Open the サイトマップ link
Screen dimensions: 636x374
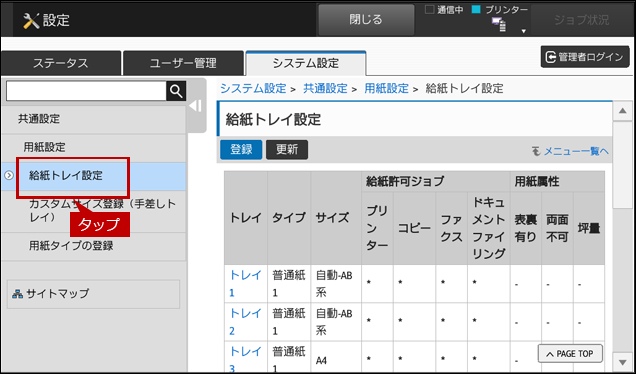pyautogui.click(x=93, y=294)
